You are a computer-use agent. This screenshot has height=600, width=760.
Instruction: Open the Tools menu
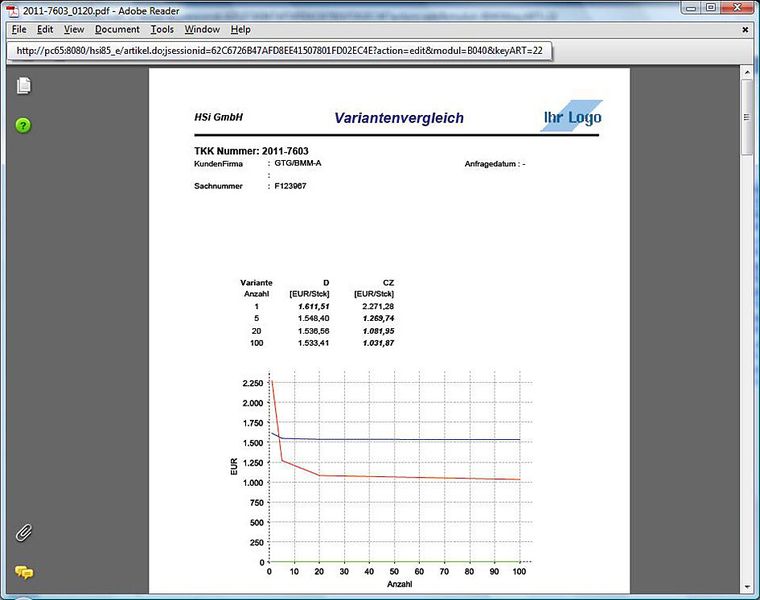(162, 30)
